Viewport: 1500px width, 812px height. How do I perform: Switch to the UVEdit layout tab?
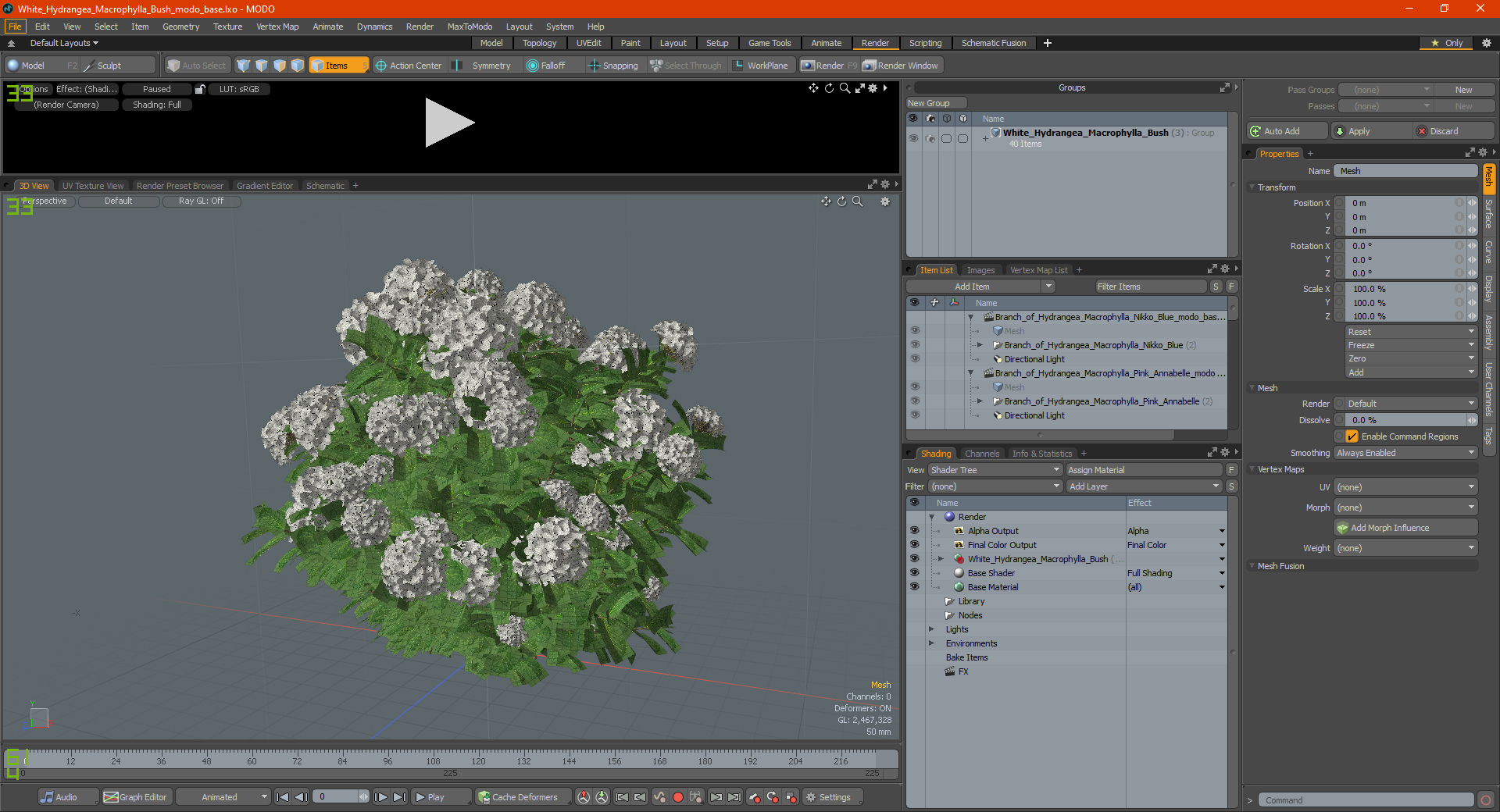click(588, 43)
